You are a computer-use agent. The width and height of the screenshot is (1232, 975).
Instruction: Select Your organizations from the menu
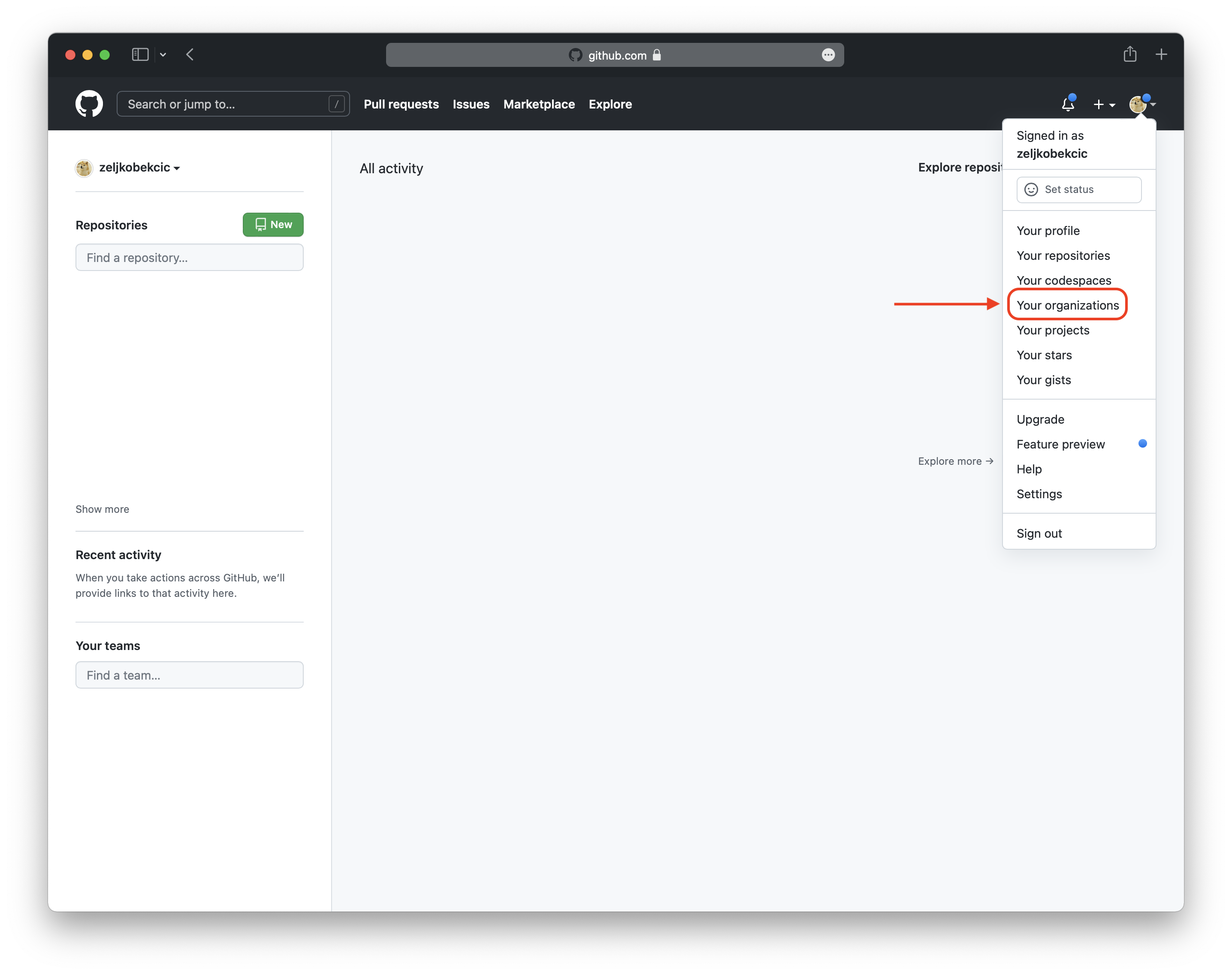[x=1067, y=305]
